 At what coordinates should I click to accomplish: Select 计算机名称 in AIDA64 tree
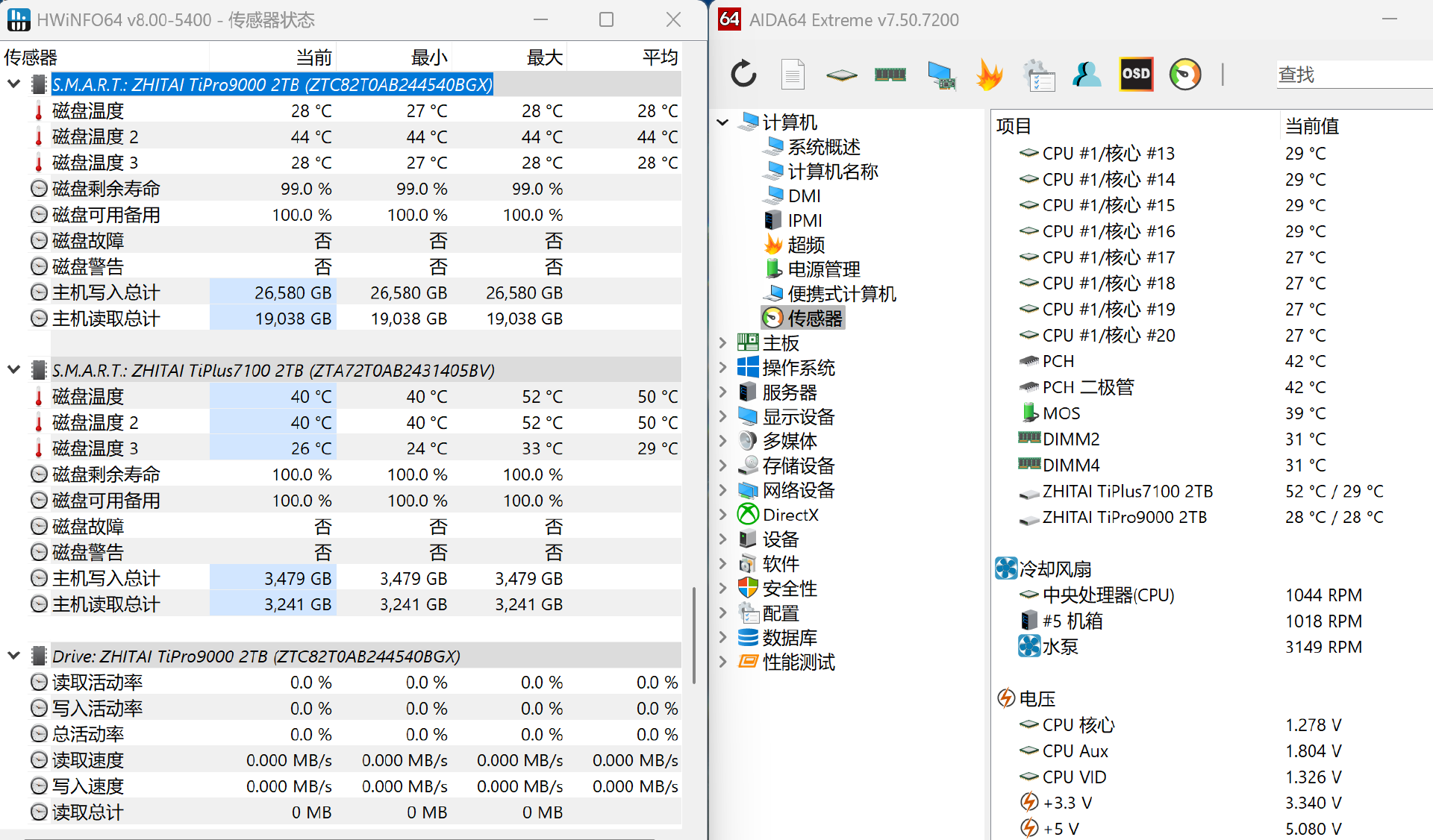coord(833,171)
